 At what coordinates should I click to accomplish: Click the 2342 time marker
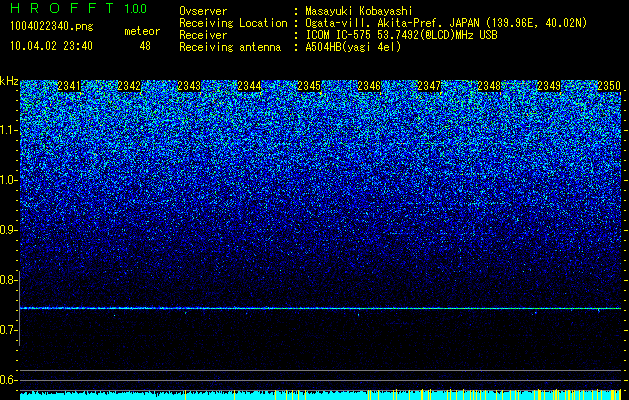pos(129,86)
